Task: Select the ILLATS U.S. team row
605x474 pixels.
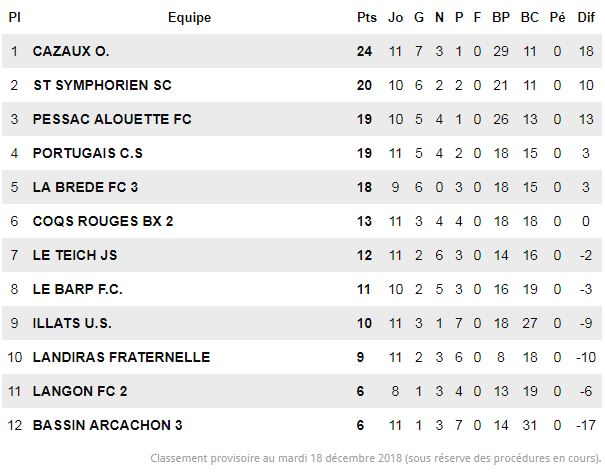Action: 302,323
